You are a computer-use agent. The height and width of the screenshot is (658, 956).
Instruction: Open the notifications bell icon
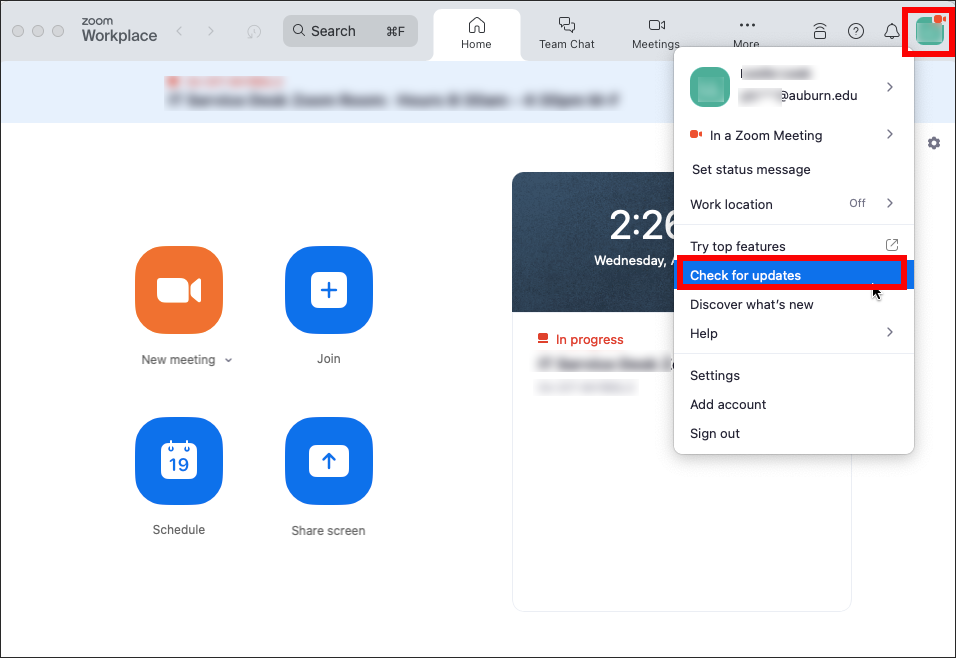pos(892,31)
